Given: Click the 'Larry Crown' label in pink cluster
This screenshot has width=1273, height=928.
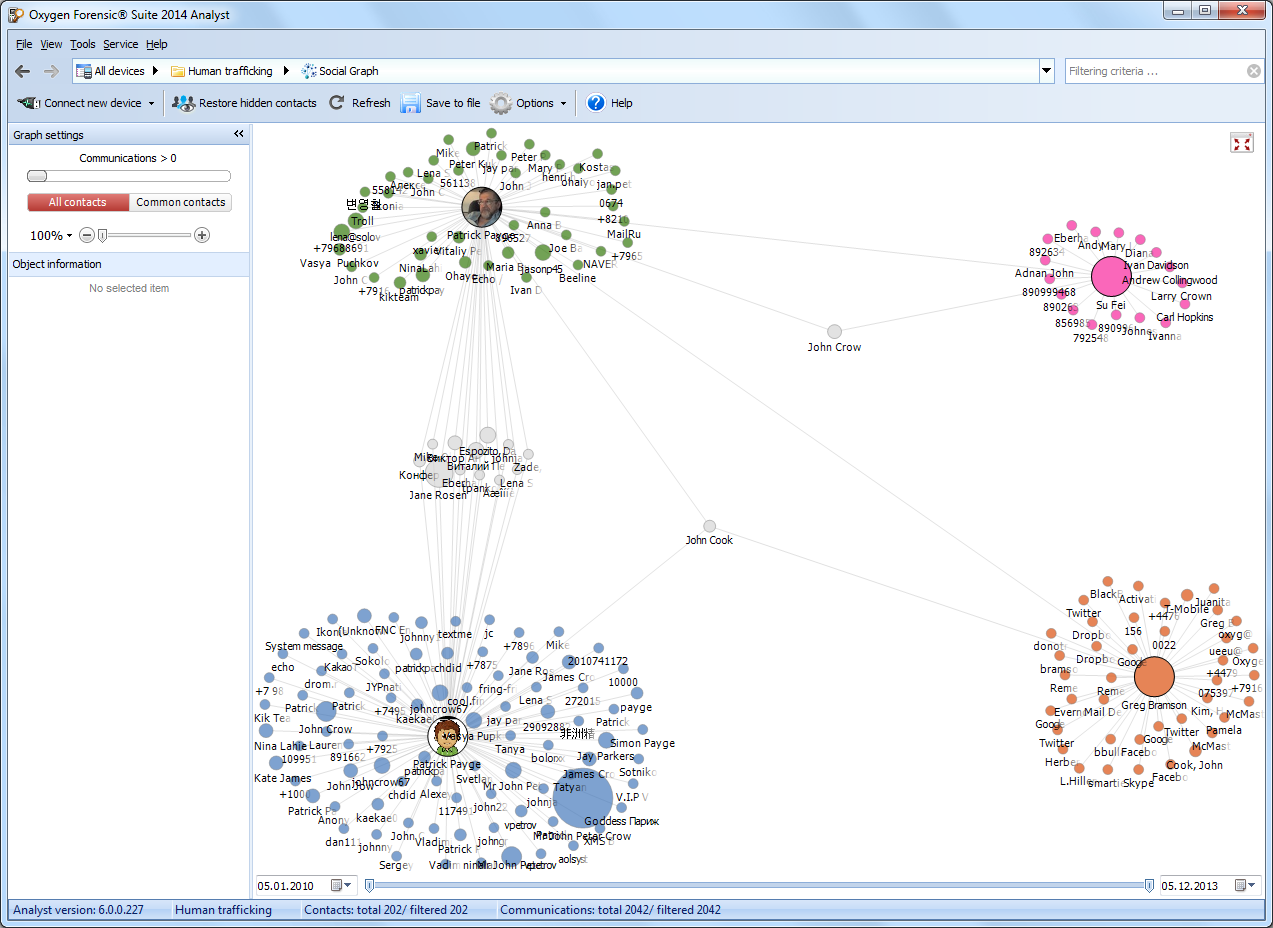Looking at the screenshot, I should 1181,296.
